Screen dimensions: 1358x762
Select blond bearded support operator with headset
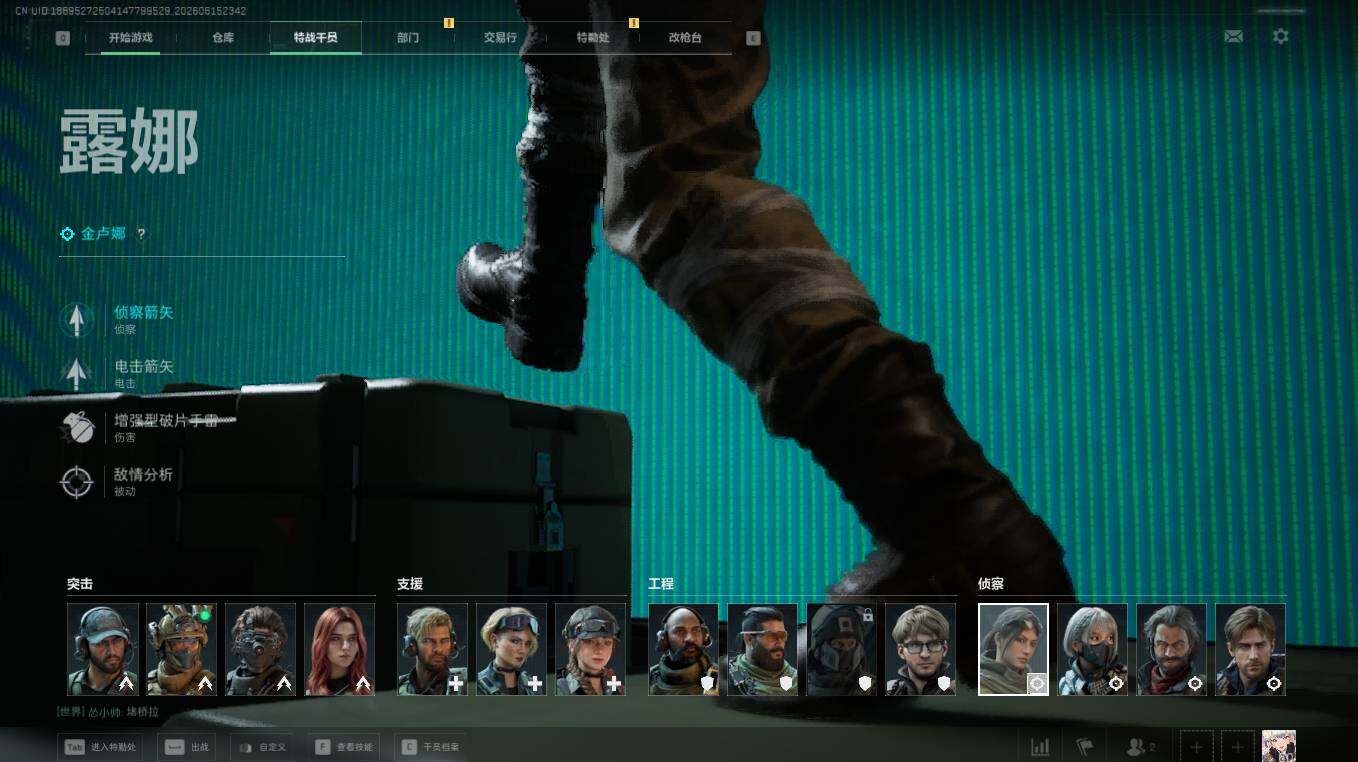[432, 649]
